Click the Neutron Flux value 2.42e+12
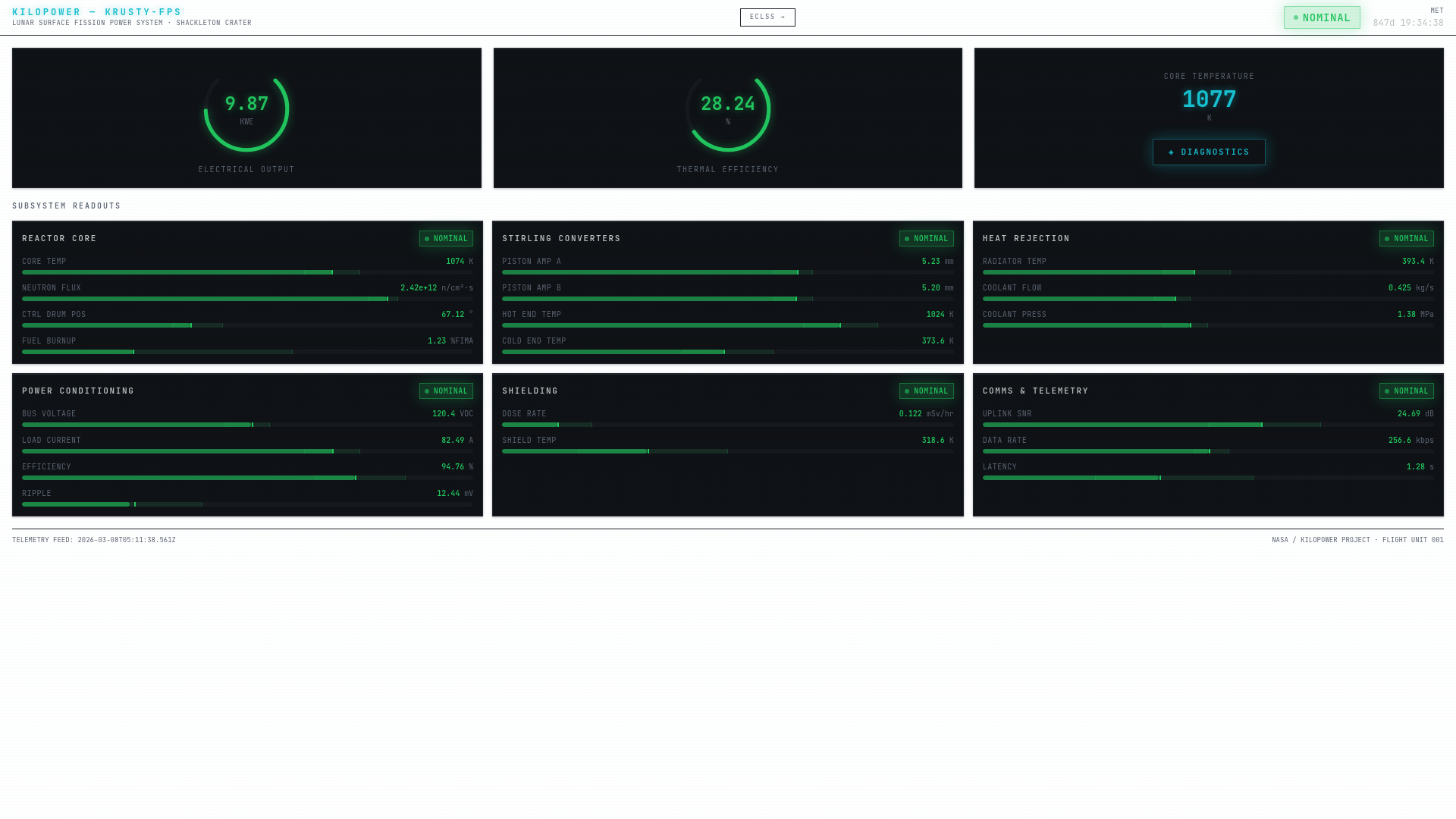Image resolution: width=1456 pixels, height=819 pixels. [x=419, y=288]
